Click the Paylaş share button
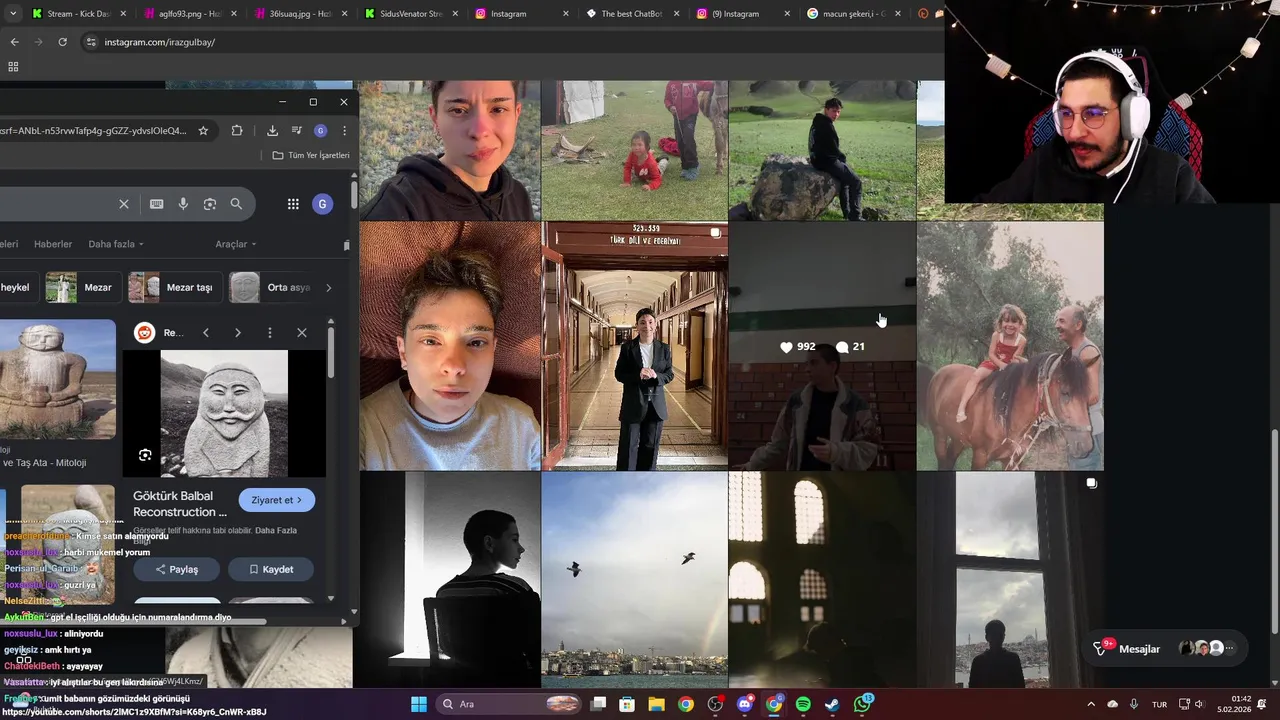 click(177, 569)
